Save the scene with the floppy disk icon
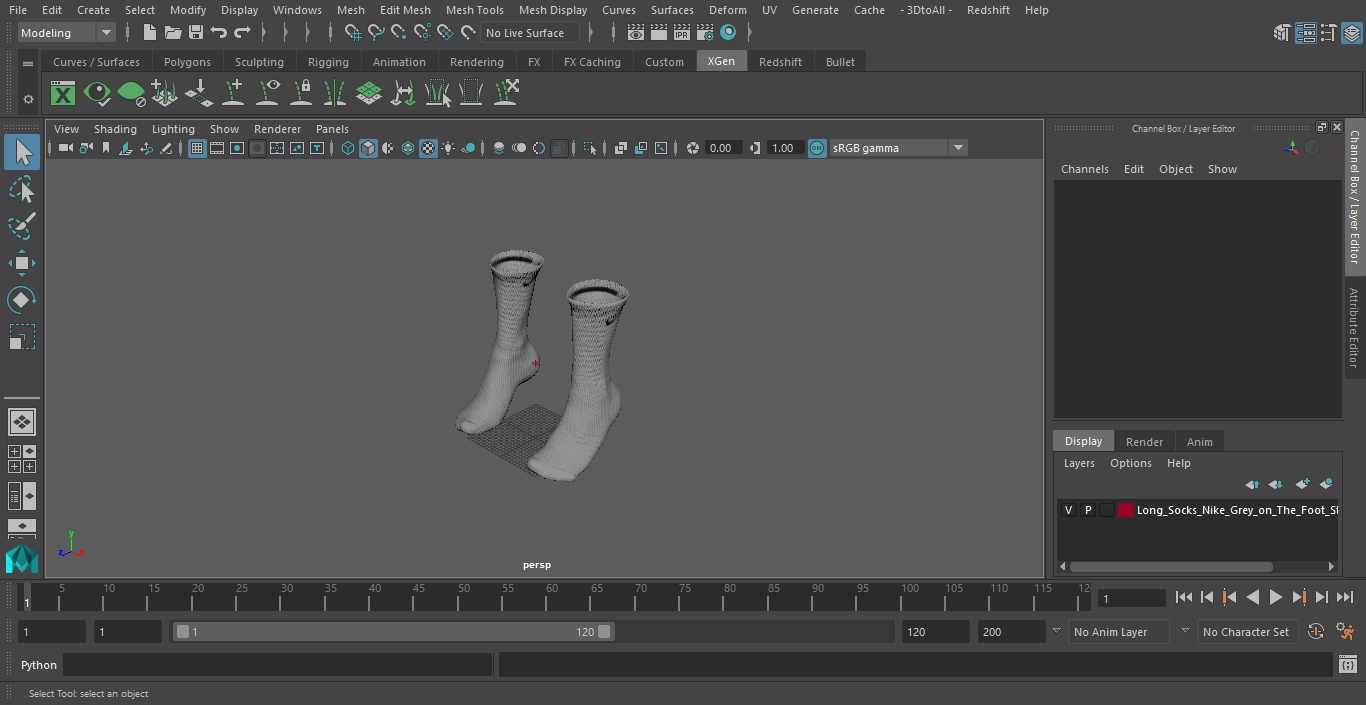This screenshot has width=1366, height=705. click(196, 33)
